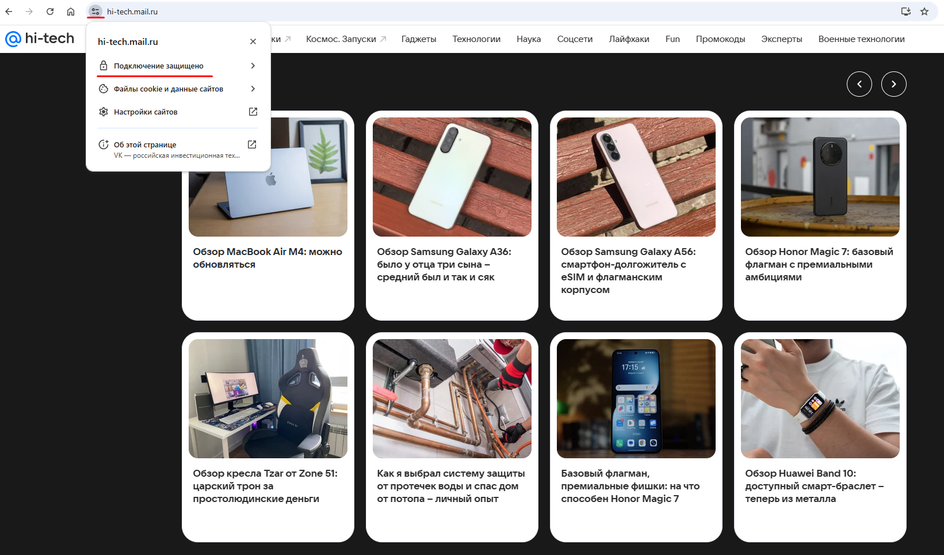The image size is (944, 555).
Task: Open the Эксперты navigation section
Action: (x=781, y=39)
